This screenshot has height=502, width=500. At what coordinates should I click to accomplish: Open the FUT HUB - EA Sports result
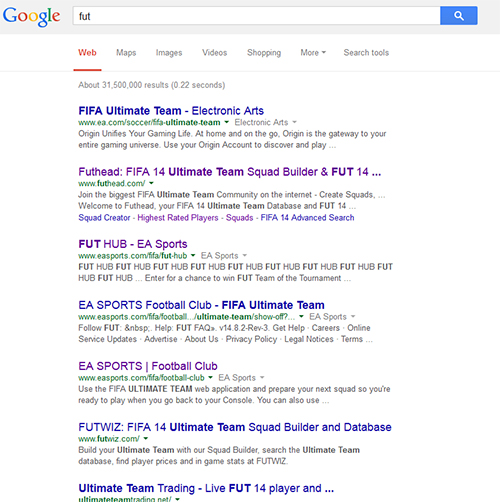point(133,244)
